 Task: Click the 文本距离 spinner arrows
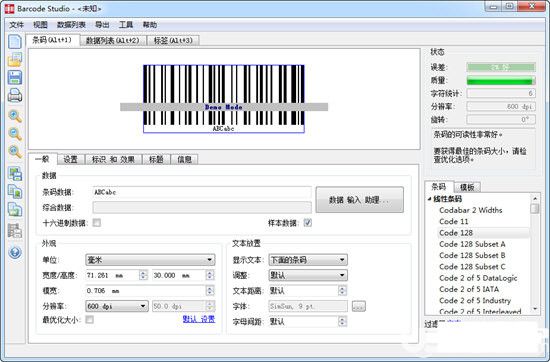click(x=342, y=291)
